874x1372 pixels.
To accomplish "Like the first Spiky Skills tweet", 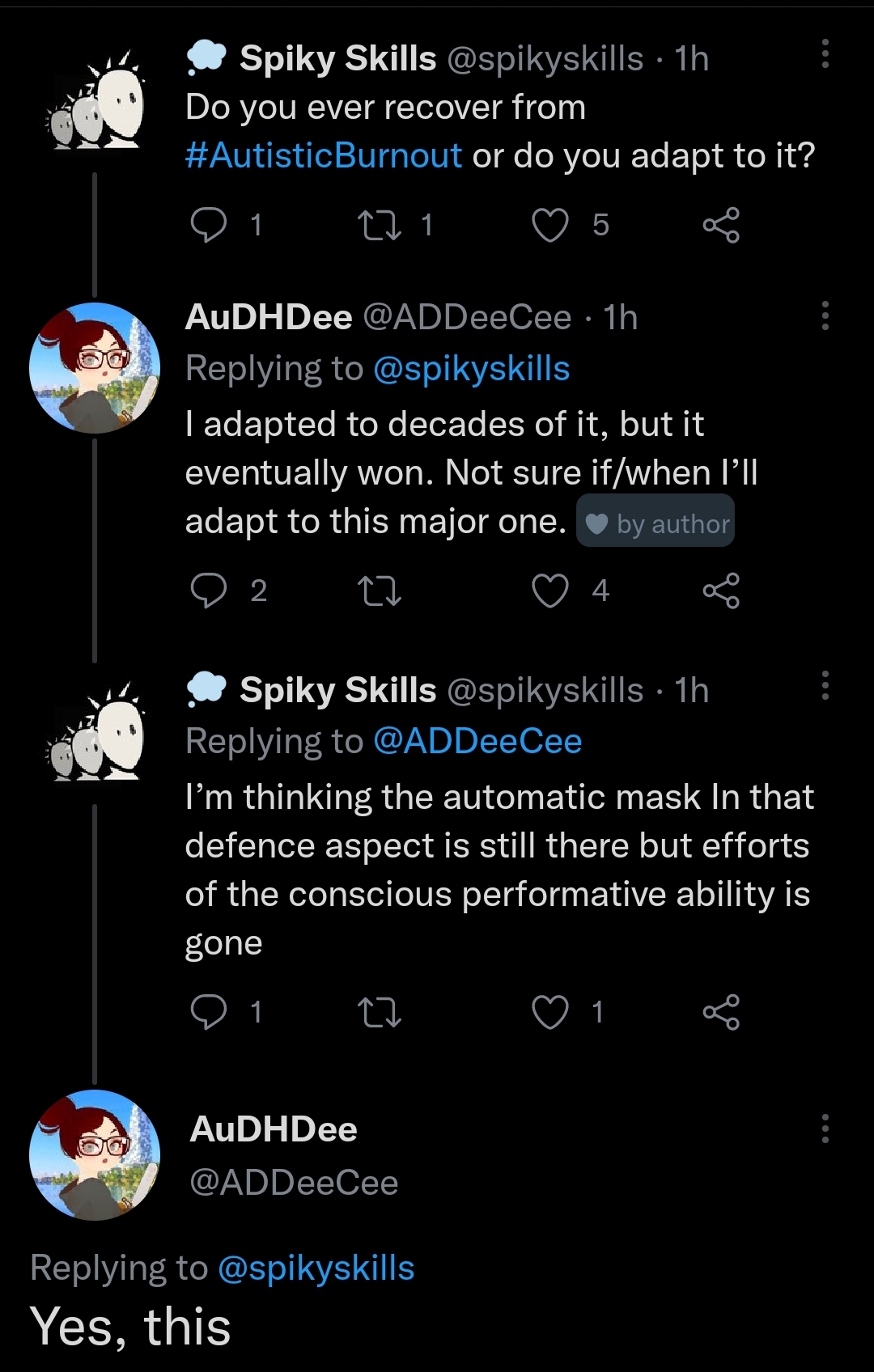I will (550, 225).
